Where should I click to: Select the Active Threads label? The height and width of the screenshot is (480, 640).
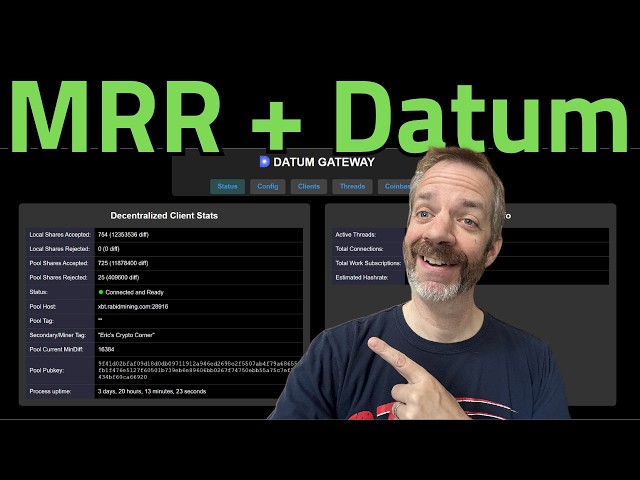356,235
